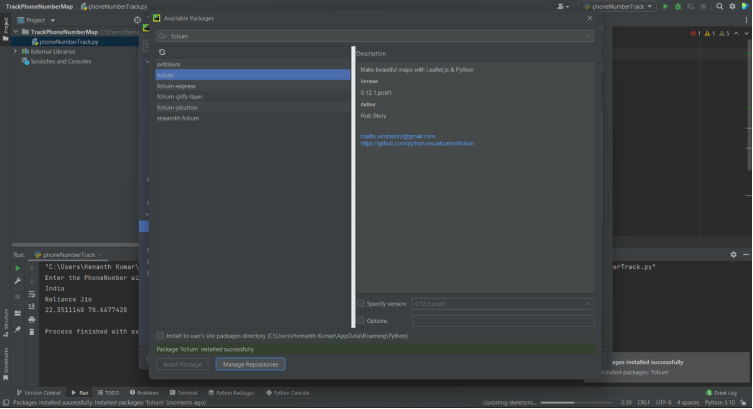Viewport: 753px width, 409px height.
Task: Click the Options text input field
Action: pos(503,321)
